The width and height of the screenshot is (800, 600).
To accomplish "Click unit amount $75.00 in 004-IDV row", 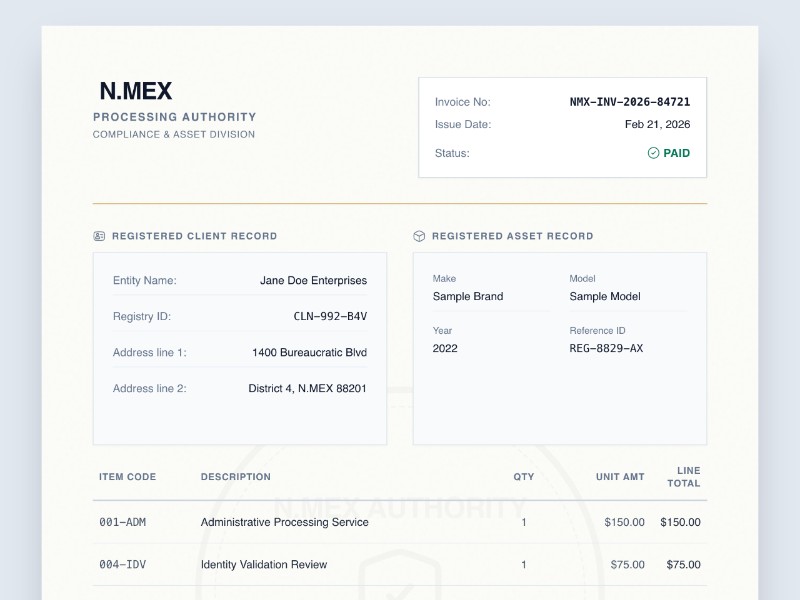I will click(628, 565).
